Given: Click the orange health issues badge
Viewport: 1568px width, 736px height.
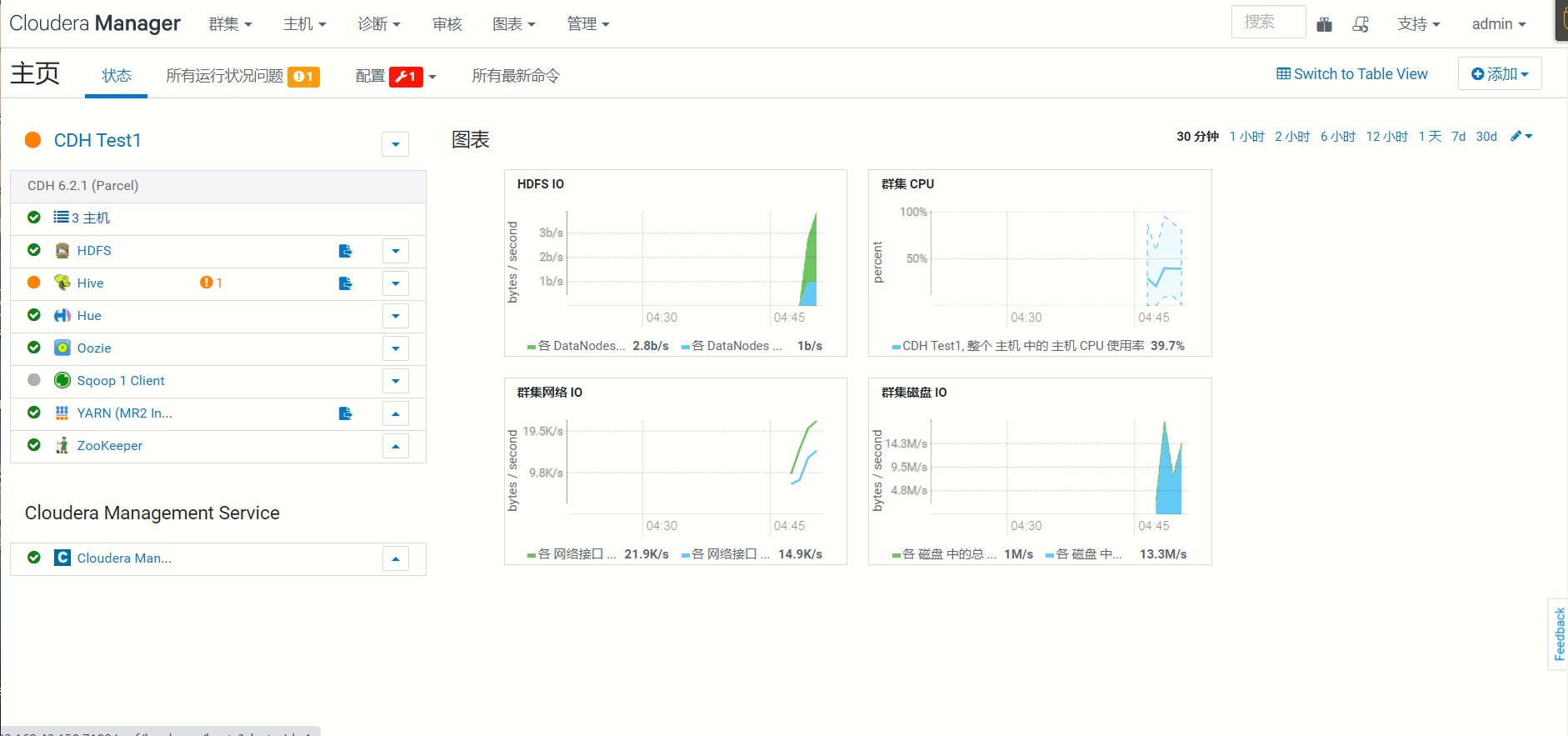Looking at the screenshot, I should tap(304, 77).
